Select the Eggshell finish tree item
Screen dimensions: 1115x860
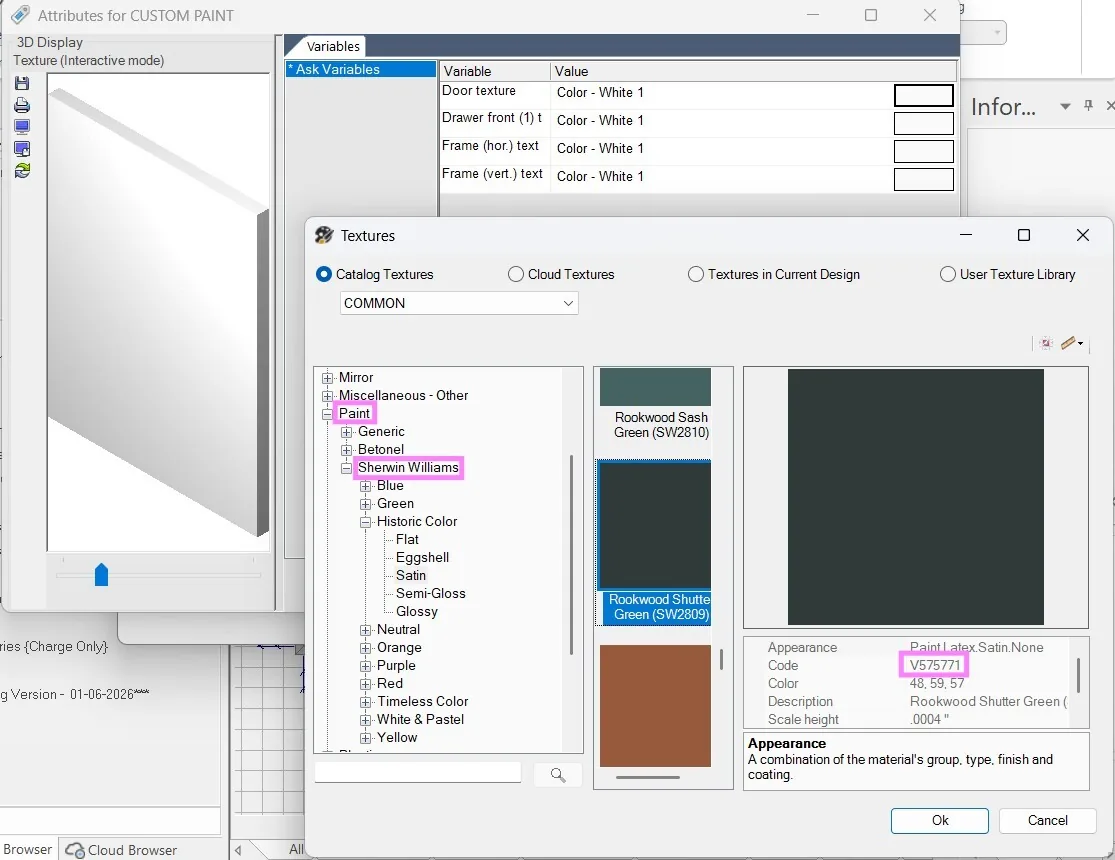(x=422, y=558)
